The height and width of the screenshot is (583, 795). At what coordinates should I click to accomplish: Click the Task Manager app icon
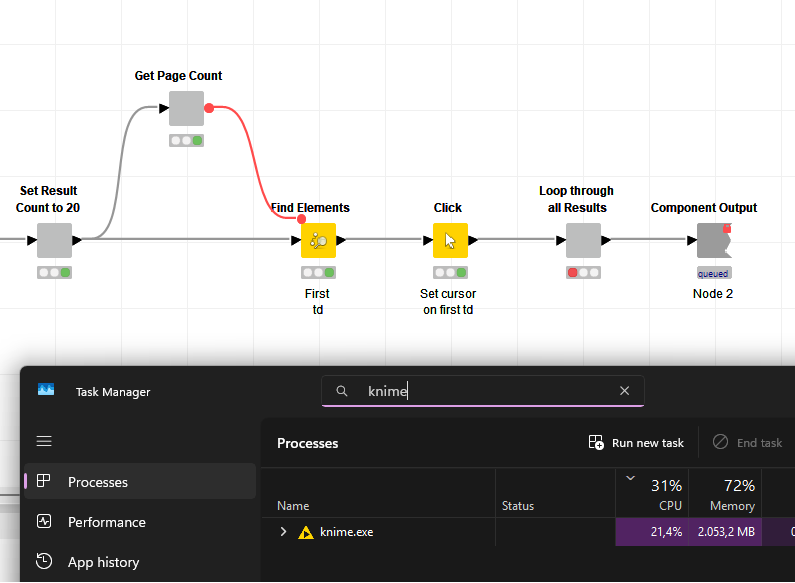46,390
